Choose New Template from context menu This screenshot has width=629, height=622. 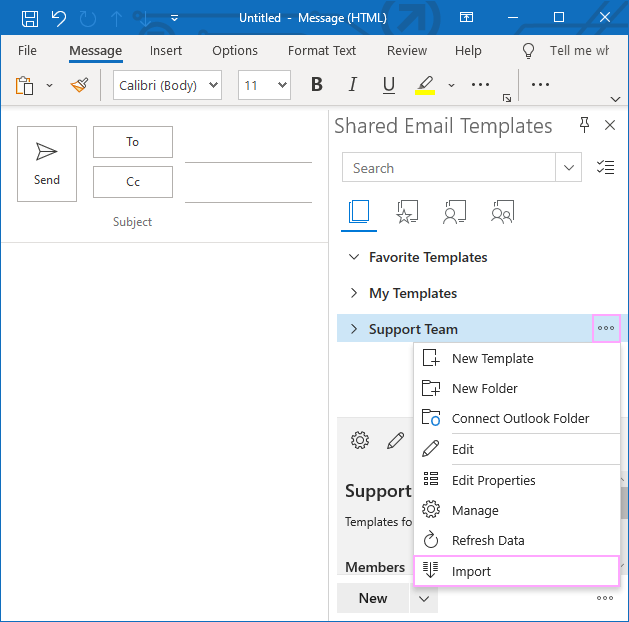[517, 359]
